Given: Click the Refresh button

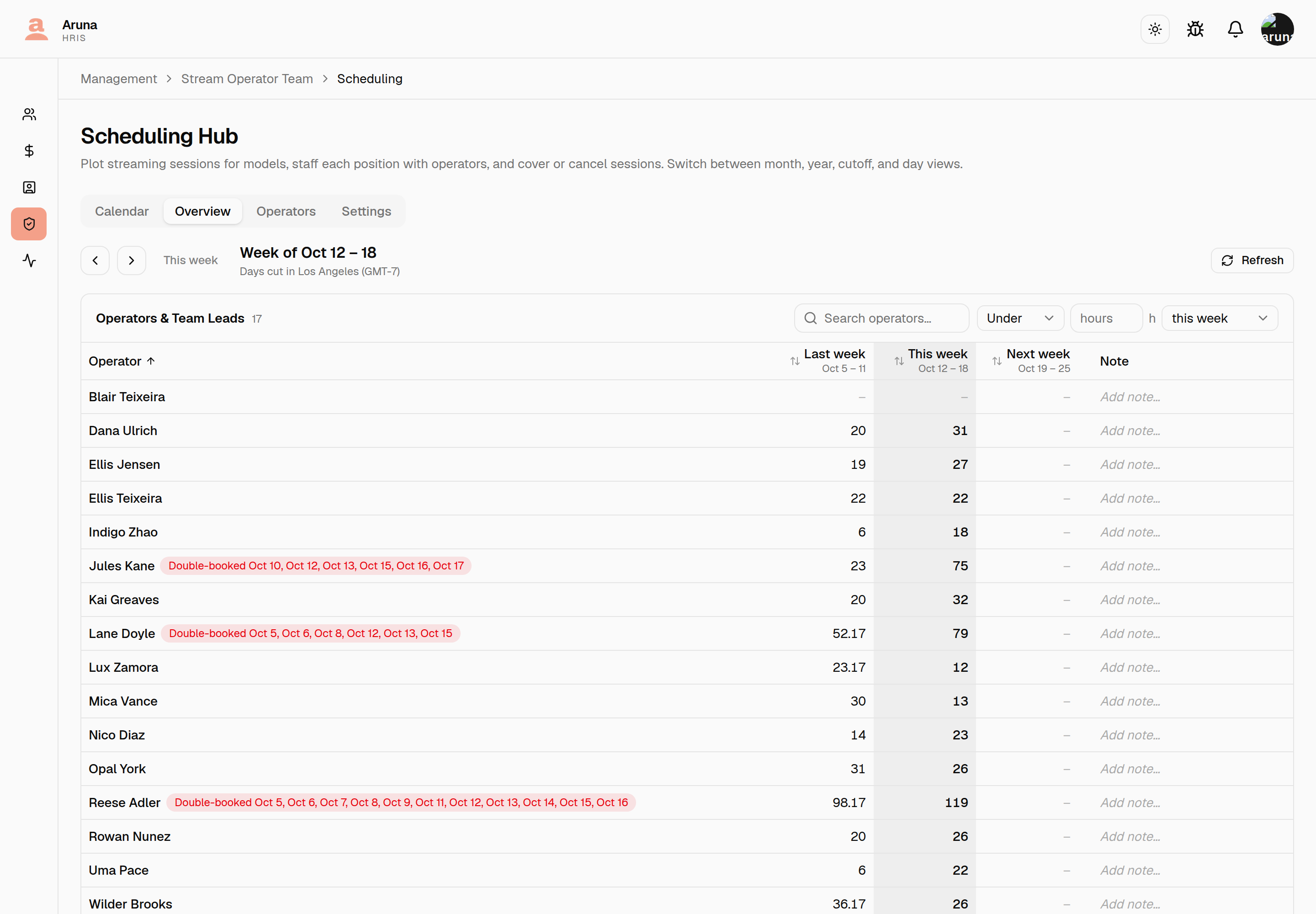Looking at the screenshot, I should tap(1252, 260).
